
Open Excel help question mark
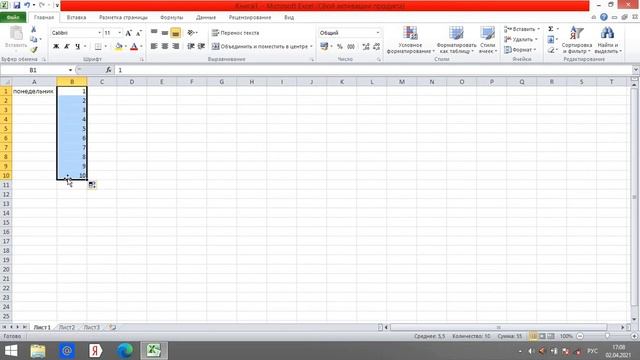coord(604,17)
